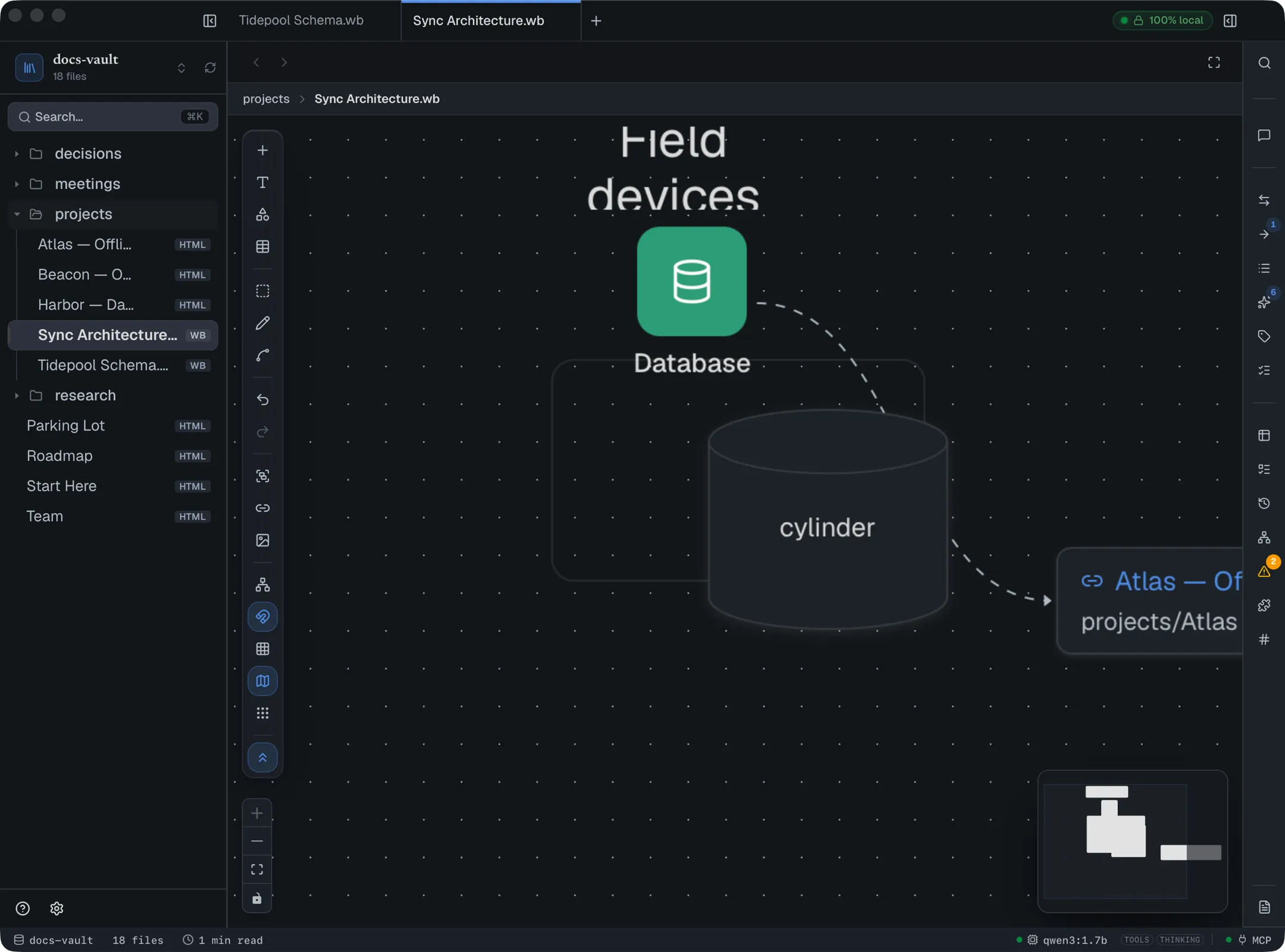This screenshot has height=952, width=1285.
Task: Toggle the left sidebar panel
Action: pyautogui.click(x=209, y=21)
